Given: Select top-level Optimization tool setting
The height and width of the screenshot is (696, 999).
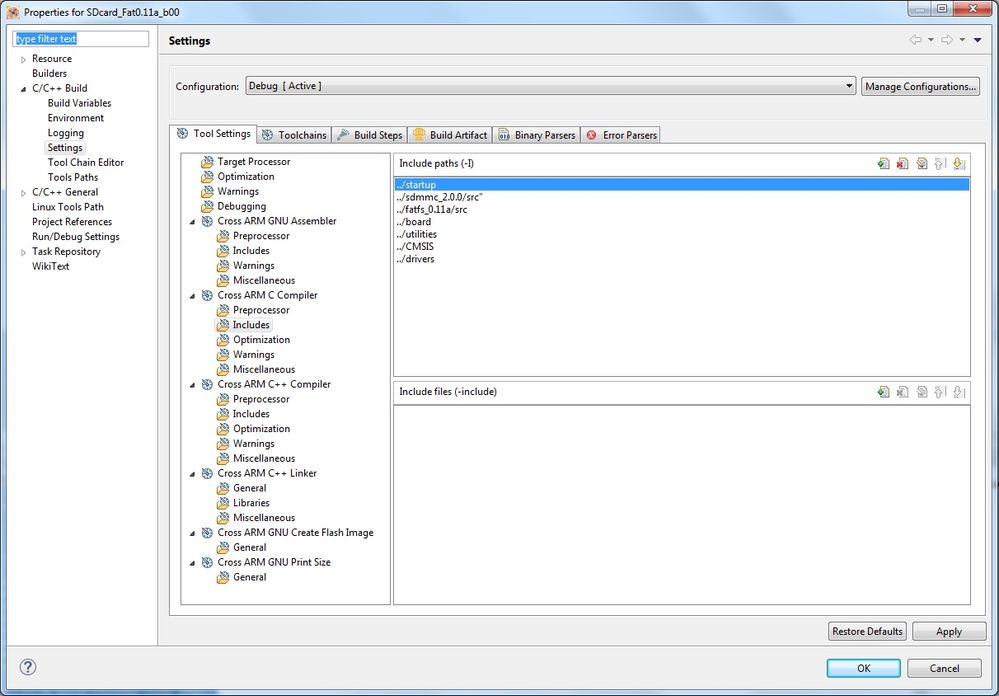Looking at the screenshot, I should click(x=246, y=177).
